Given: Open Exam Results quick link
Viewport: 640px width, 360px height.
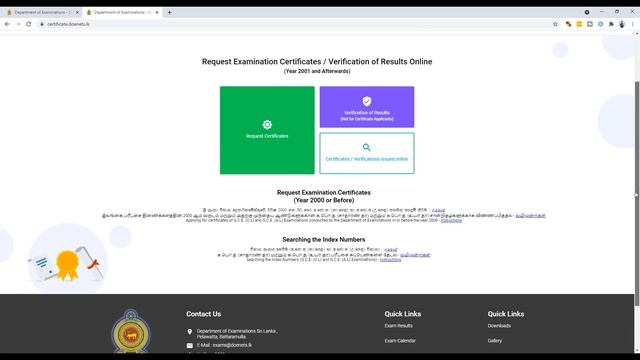Looking at the screenshot, I should 398,326.
